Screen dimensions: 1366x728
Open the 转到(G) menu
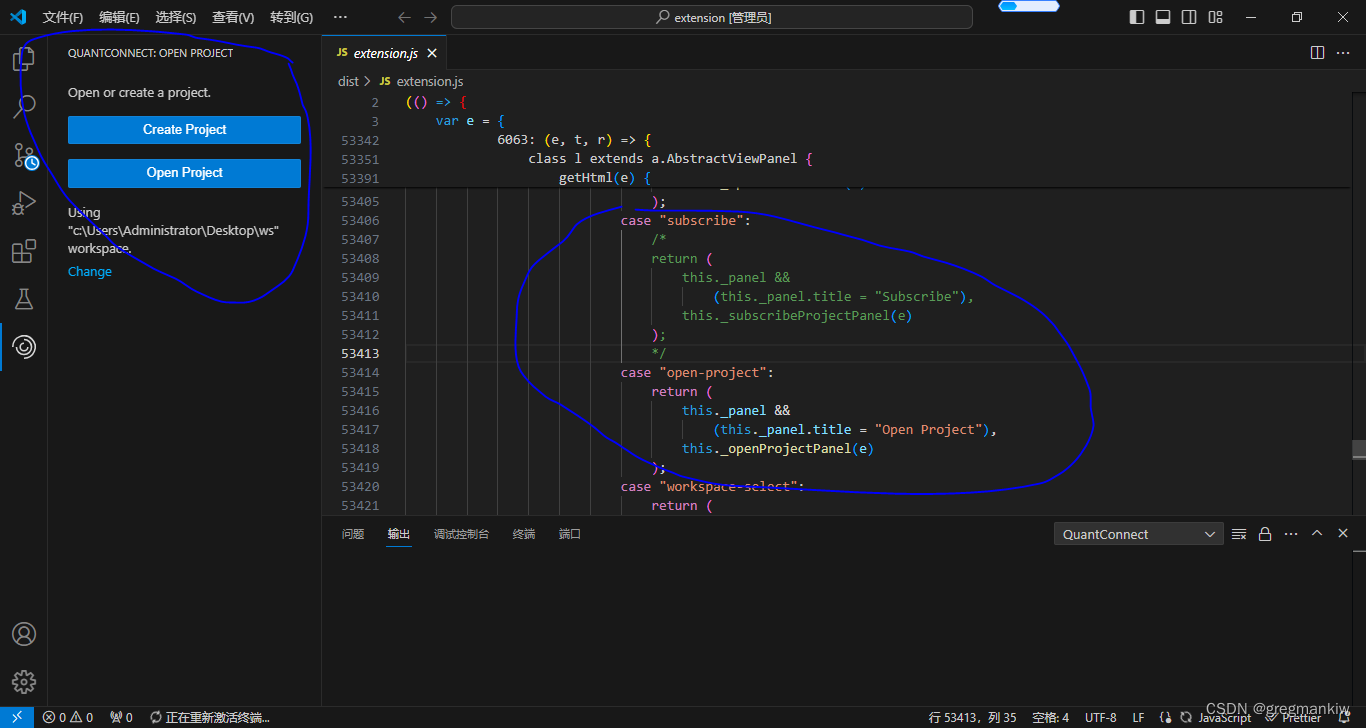(x=291, y=17)
